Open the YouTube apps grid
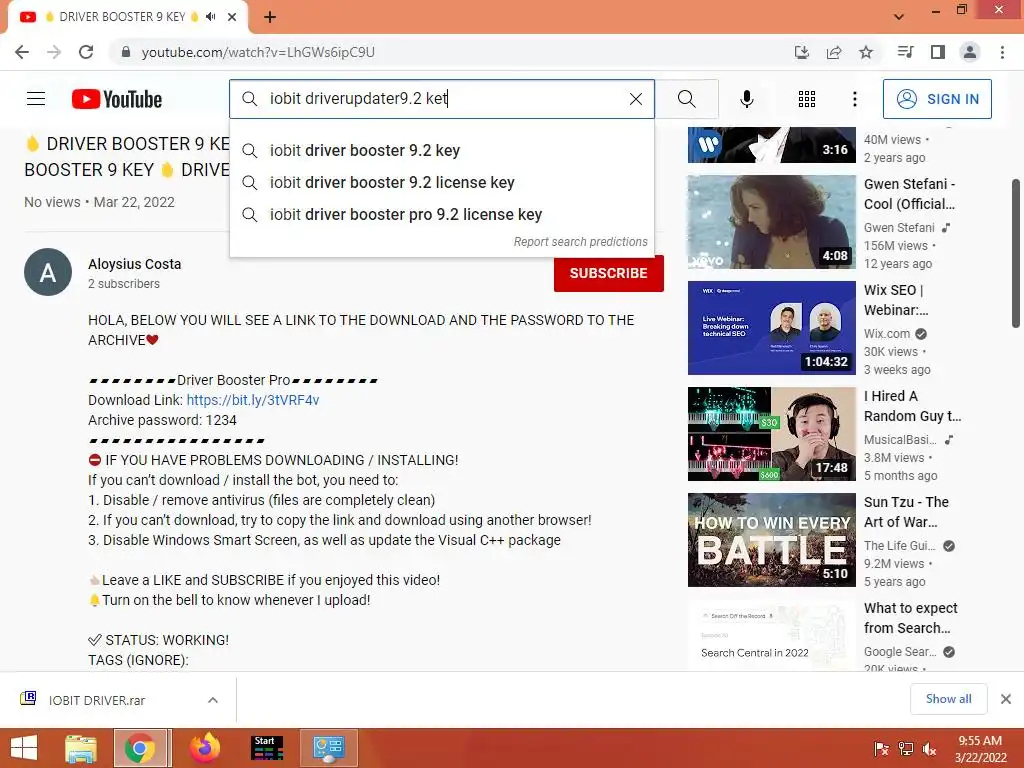This screenshot has height=768, width=1024. point(807,99)
